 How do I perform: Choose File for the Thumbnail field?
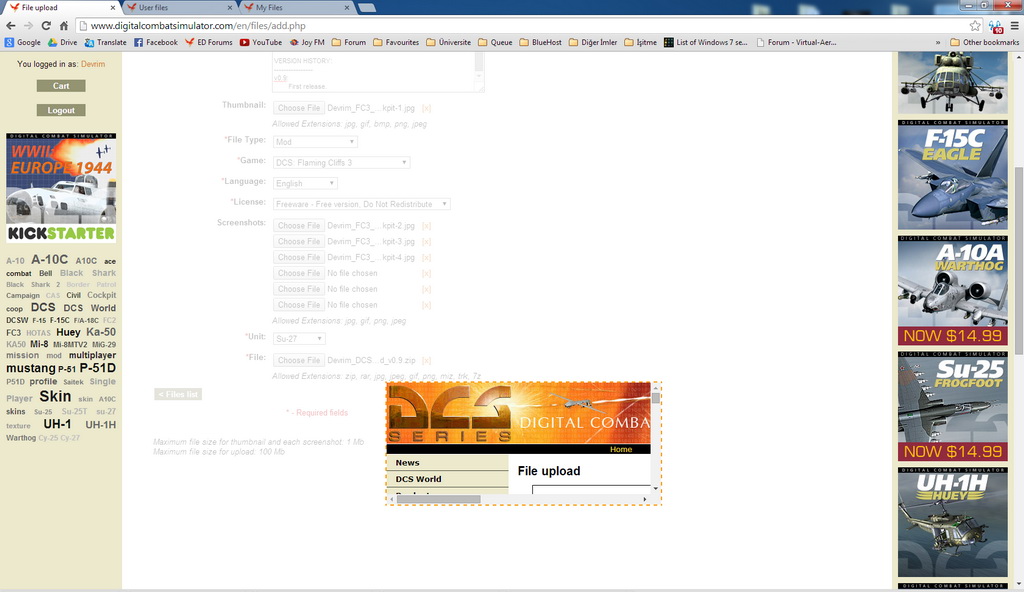(298, 108)
